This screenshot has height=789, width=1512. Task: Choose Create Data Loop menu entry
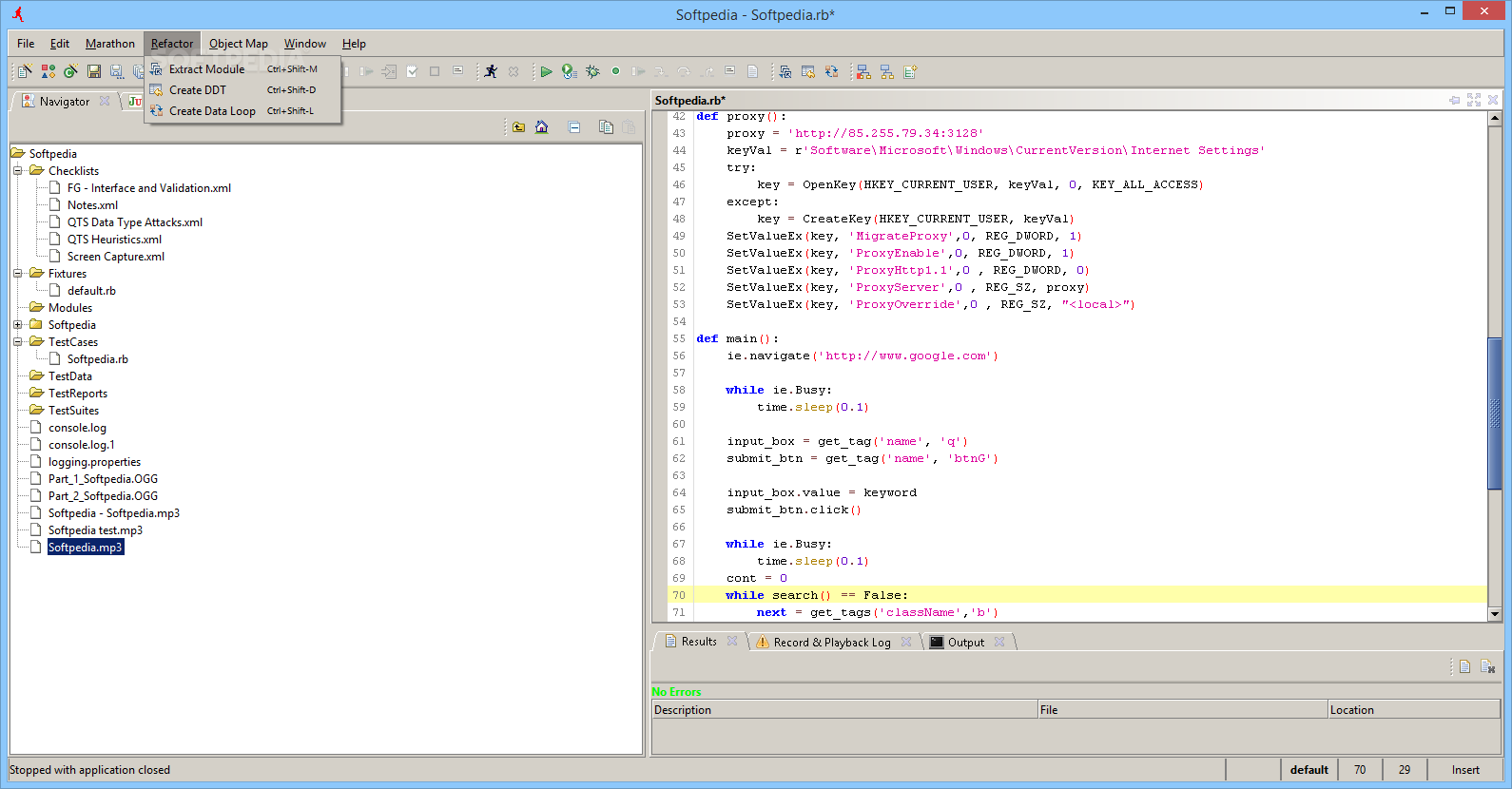242,111
